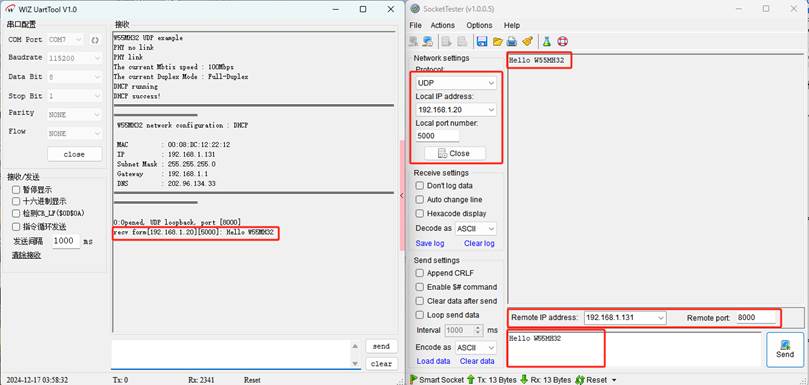Click the SocketTester Send button

785,349
